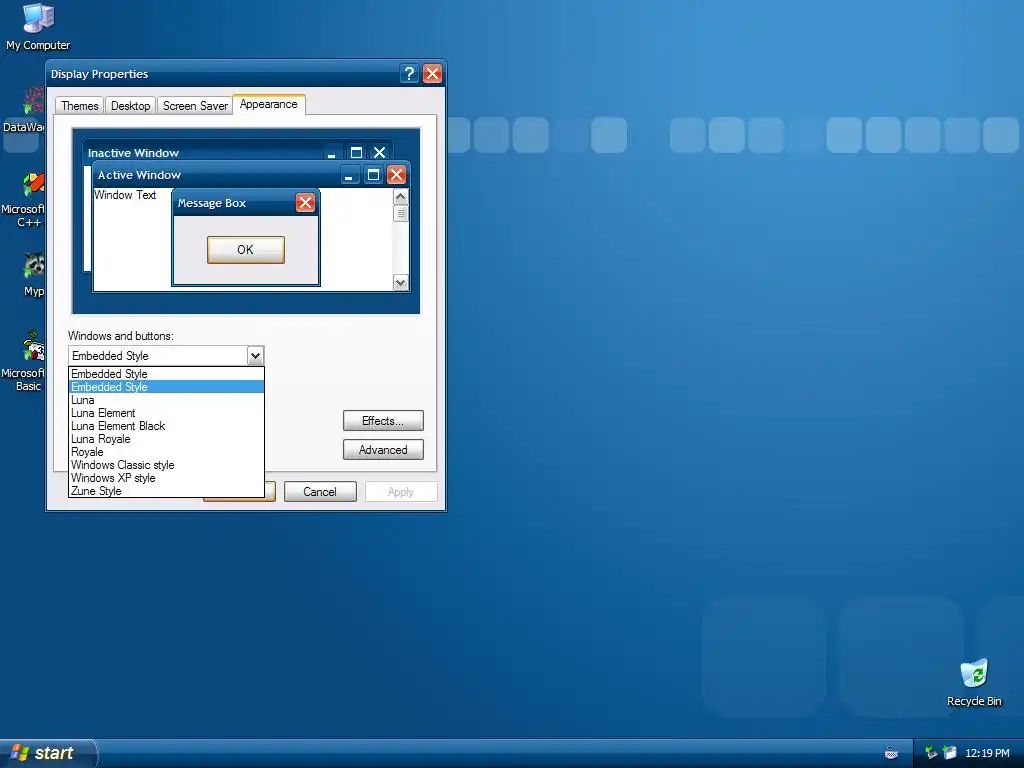Pick Luna Element Black style

166,426
